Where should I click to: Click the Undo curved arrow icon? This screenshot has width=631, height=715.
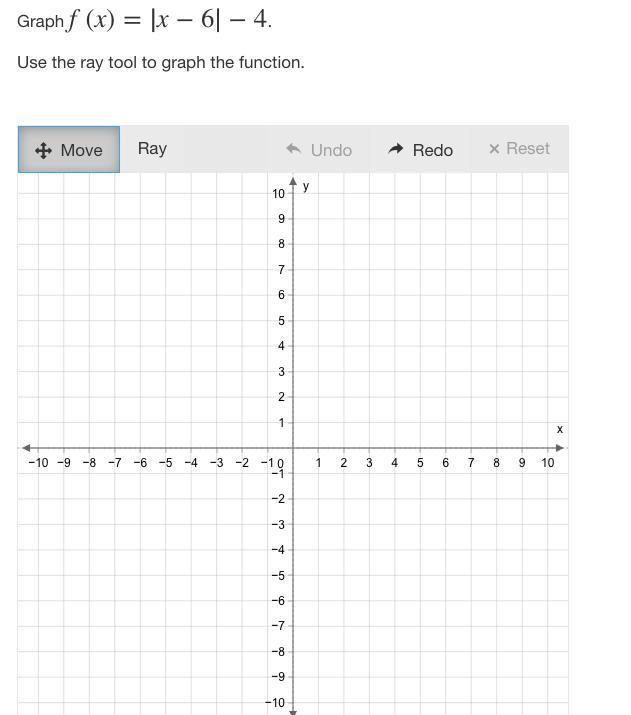pos(294,149)
